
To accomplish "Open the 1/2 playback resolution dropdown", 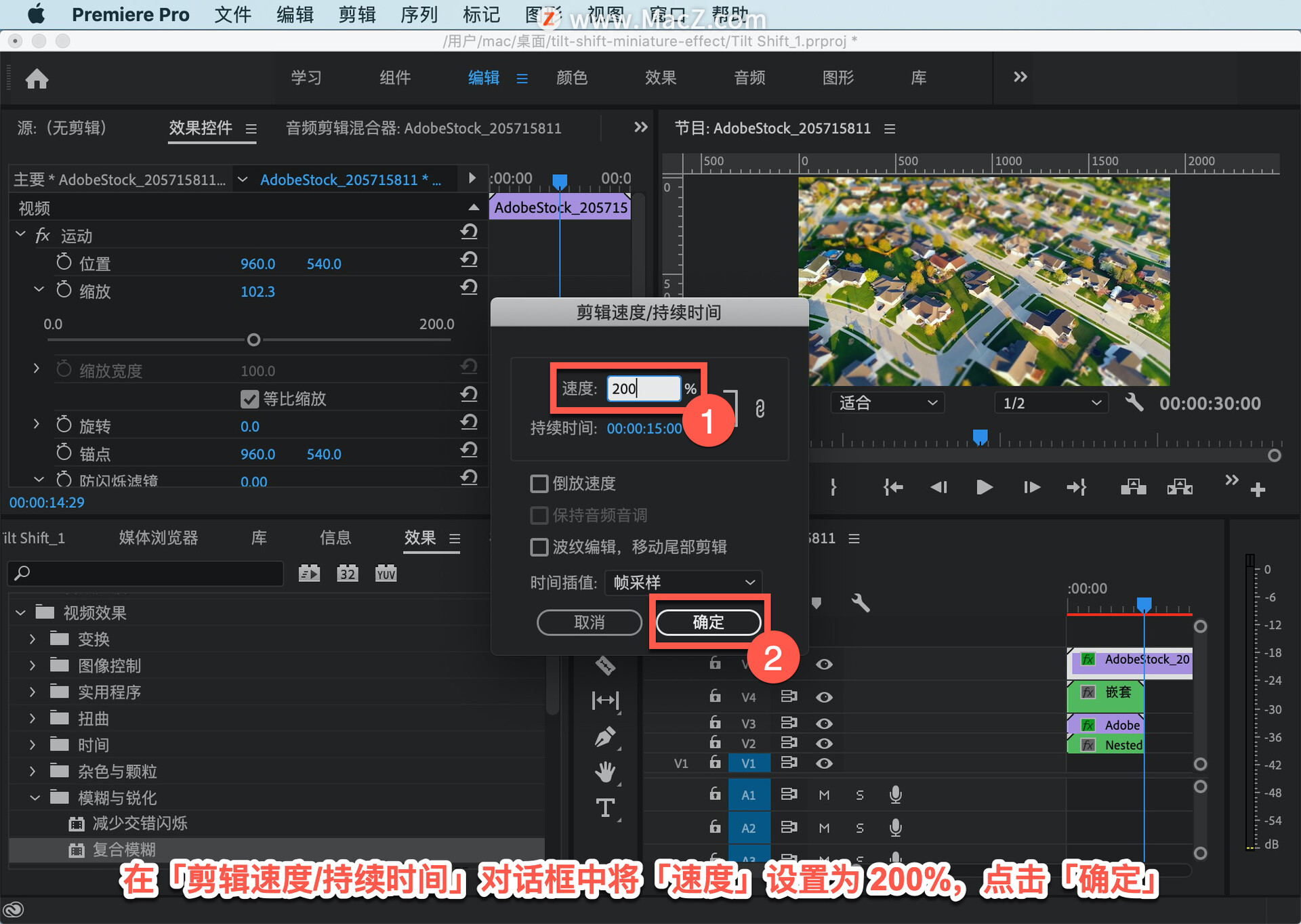I will click(1051, 403).
